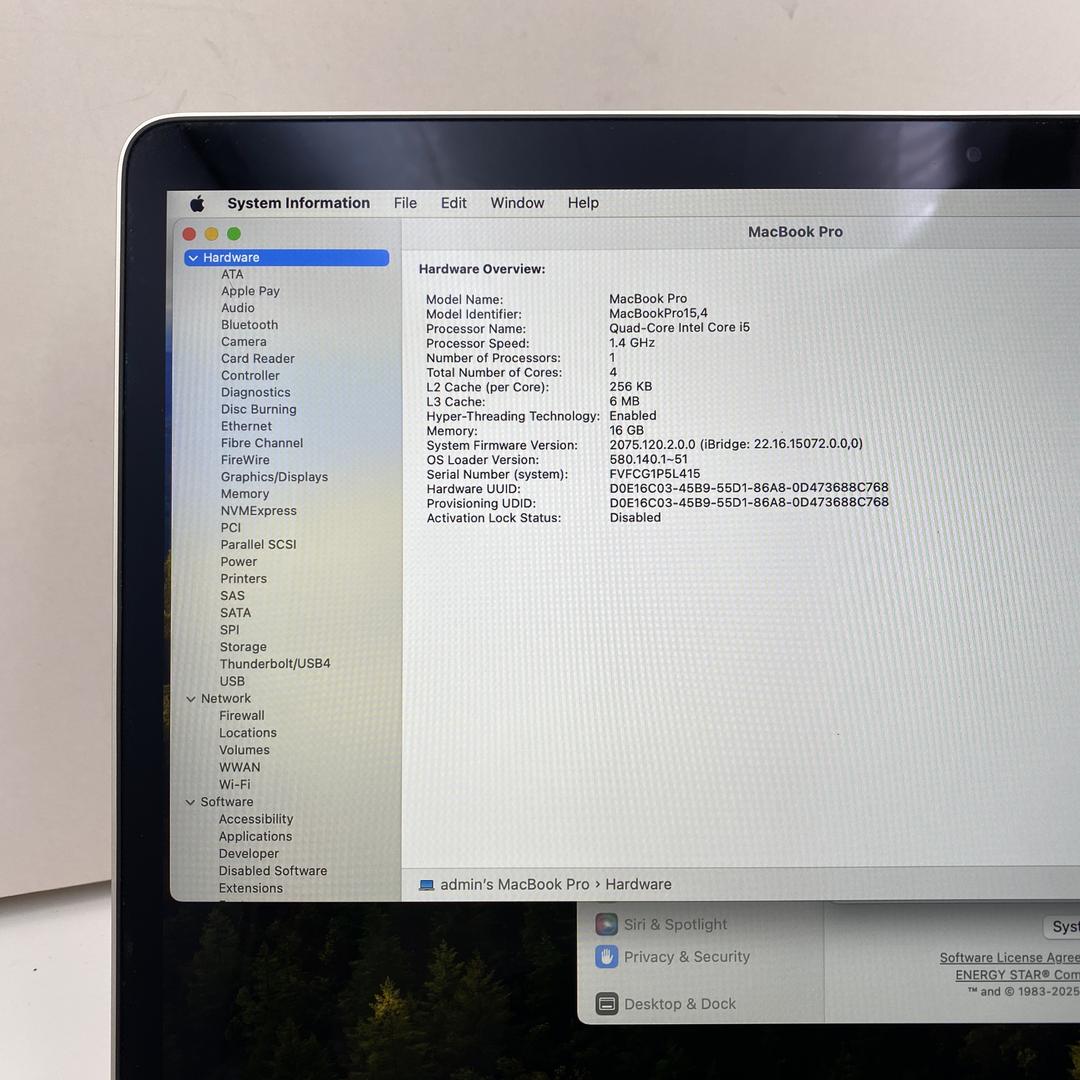
Task: Select Ethernet in the sidebar
Action: pos(246,426)
